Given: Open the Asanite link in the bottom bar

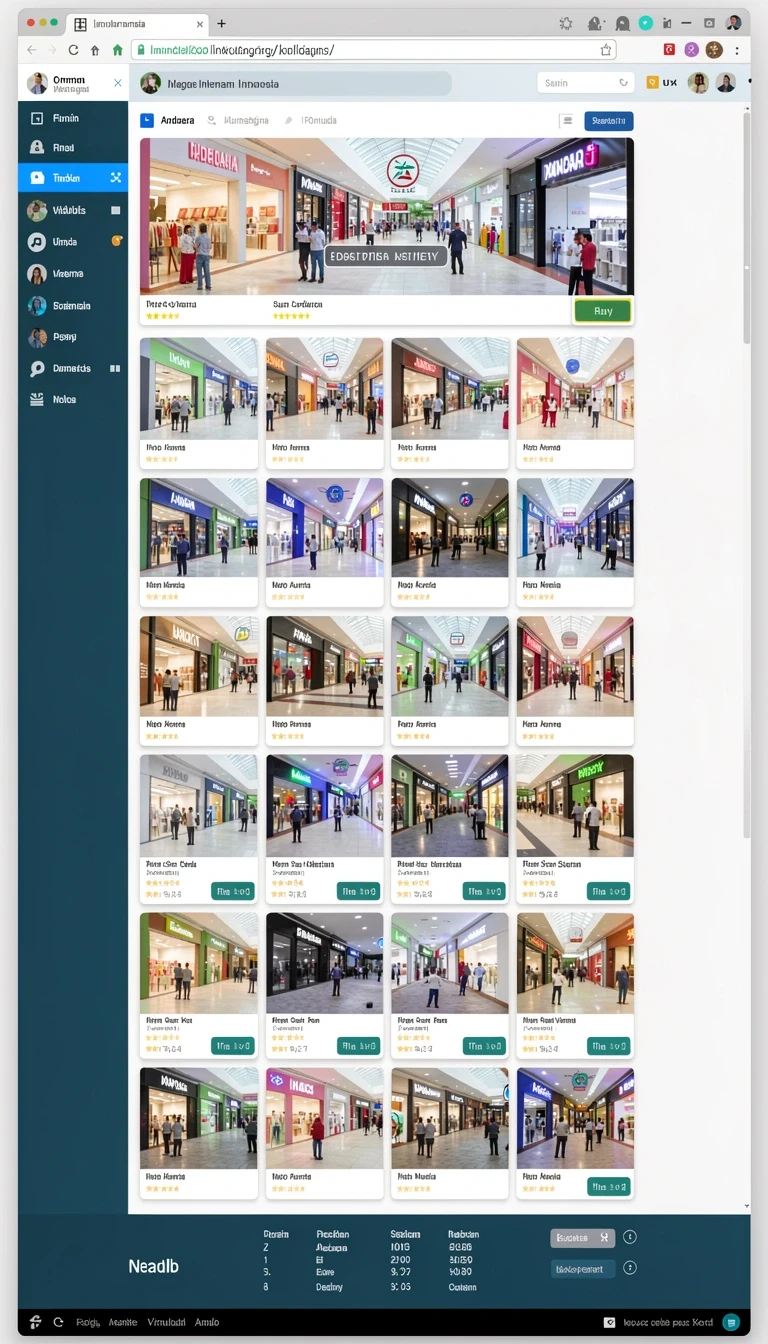Looking at the screenshot, I should pos(122,1322).
